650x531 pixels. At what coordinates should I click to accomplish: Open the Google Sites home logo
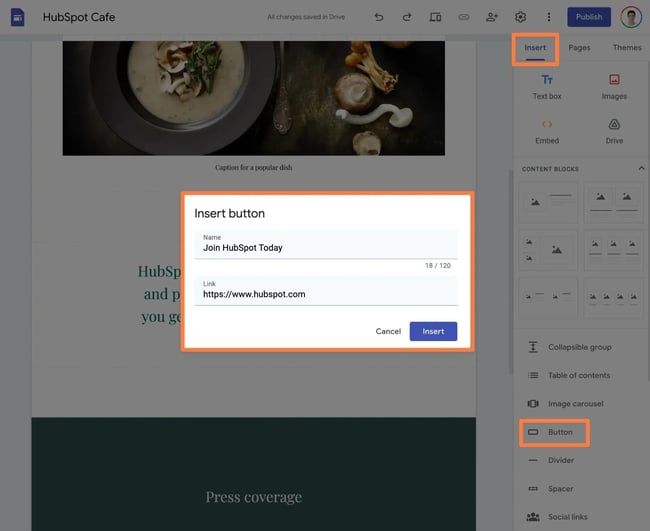coord(17,17)
